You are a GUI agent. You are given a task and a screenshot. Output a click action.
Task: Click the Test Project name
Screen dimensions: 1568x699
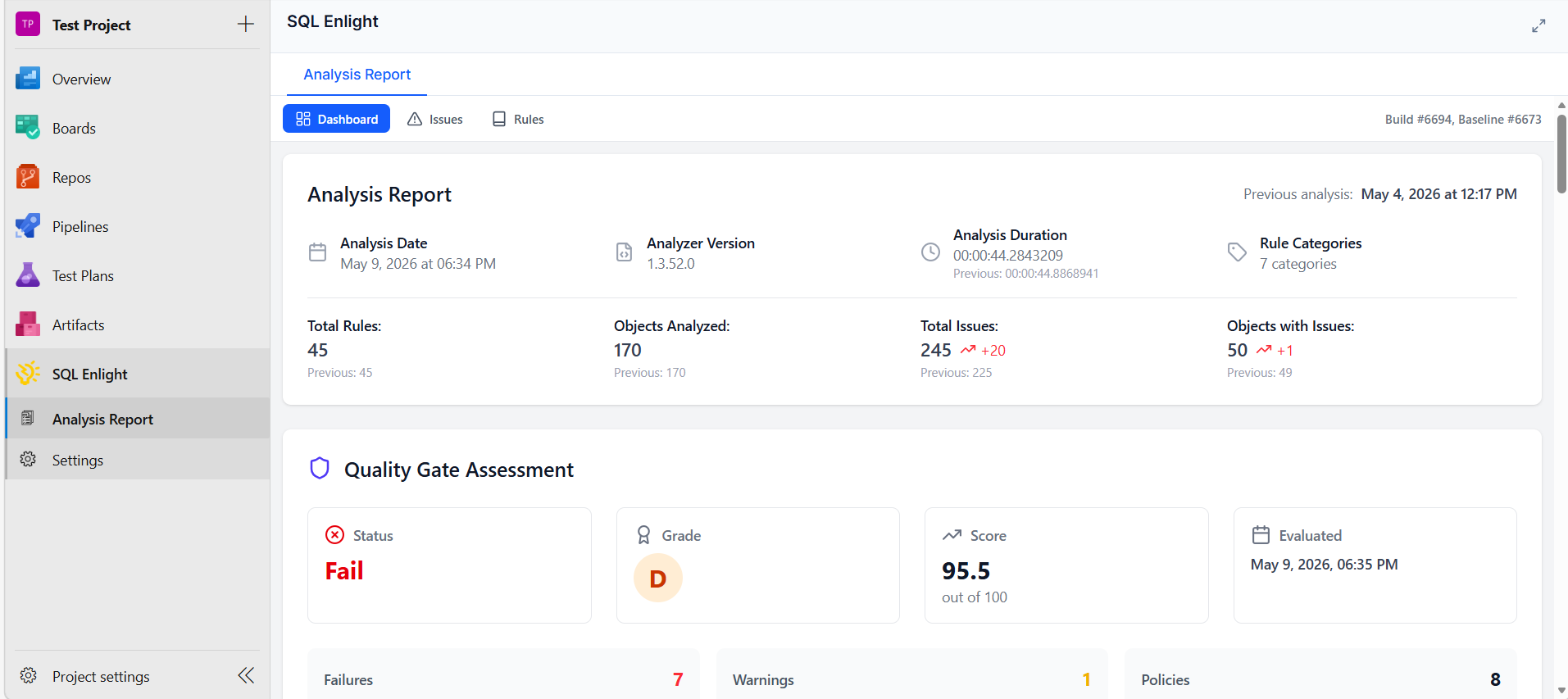coord(92,25)
